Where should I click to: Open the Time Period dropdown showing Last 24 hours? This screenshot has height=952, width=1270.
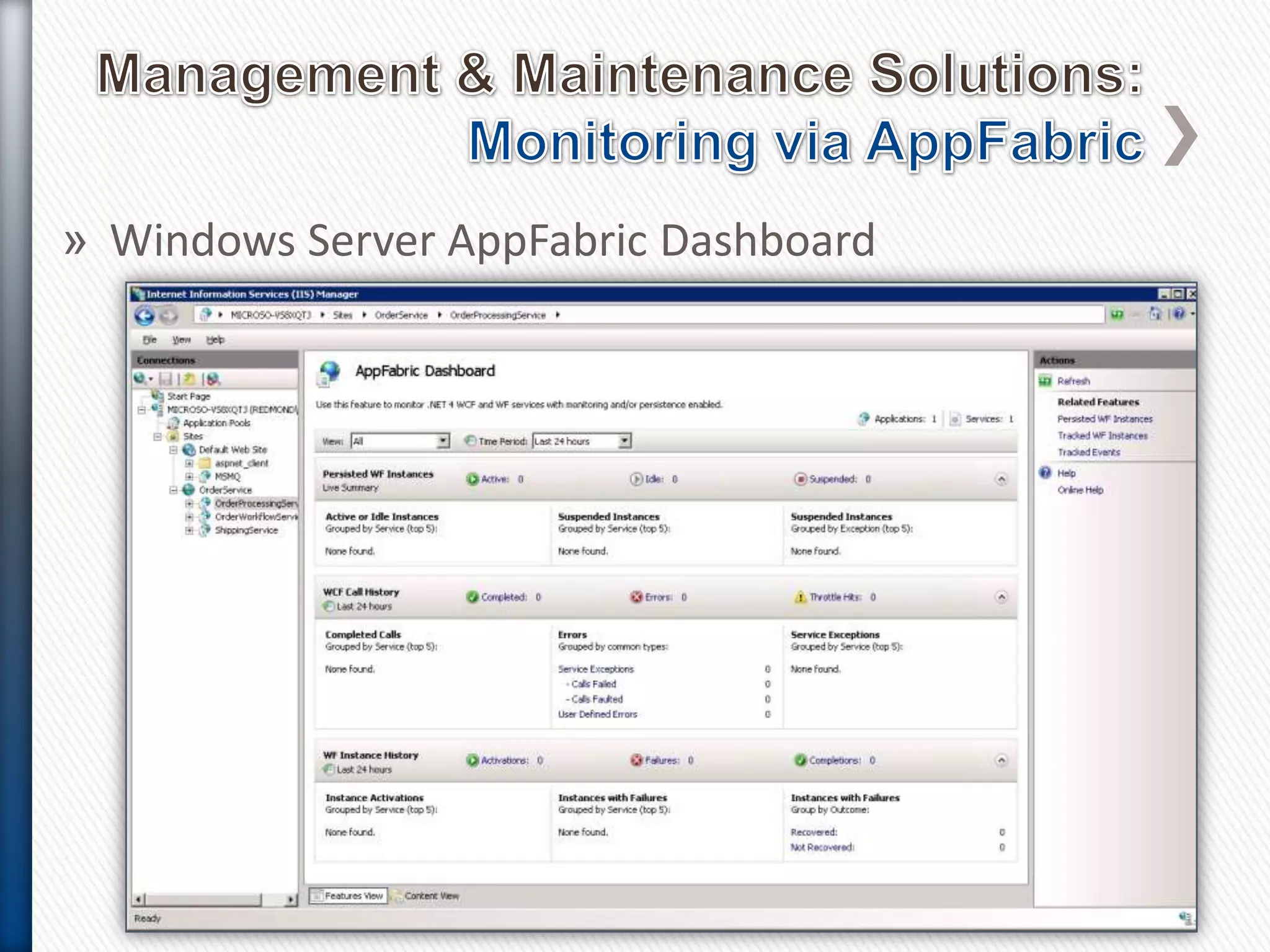(x=582, y=441)
